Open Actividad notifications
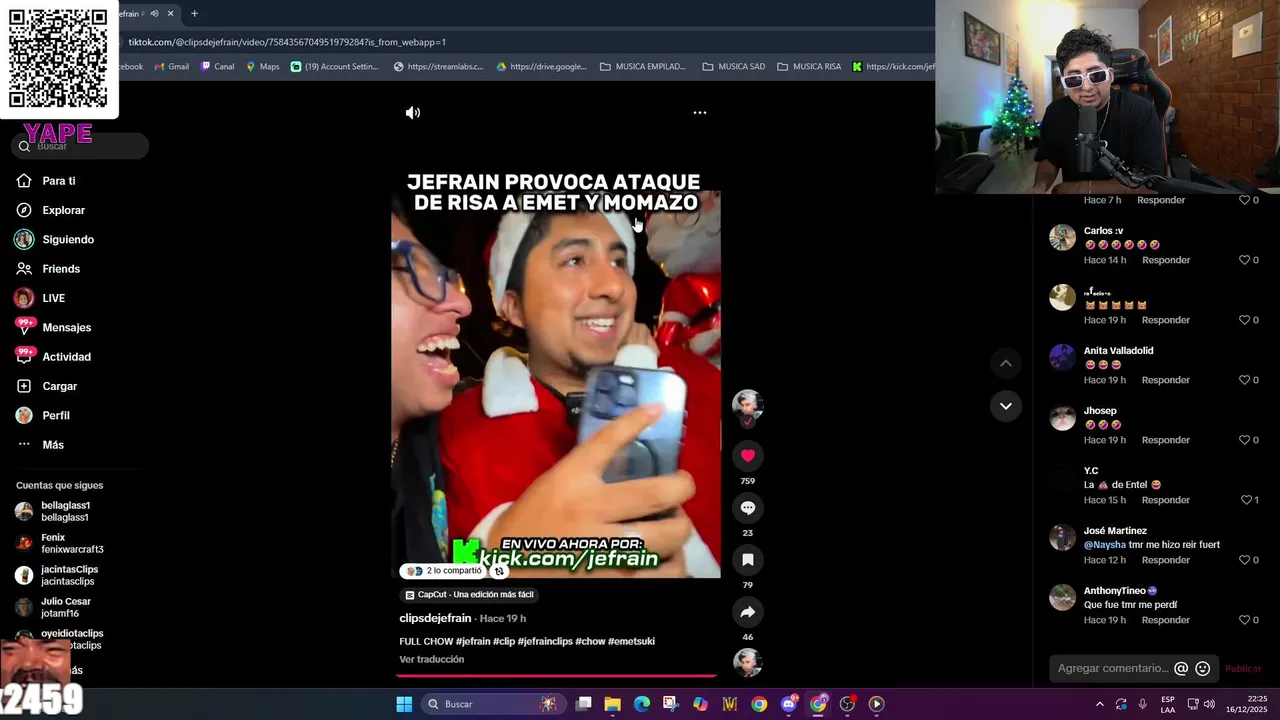 coord(66,357)
